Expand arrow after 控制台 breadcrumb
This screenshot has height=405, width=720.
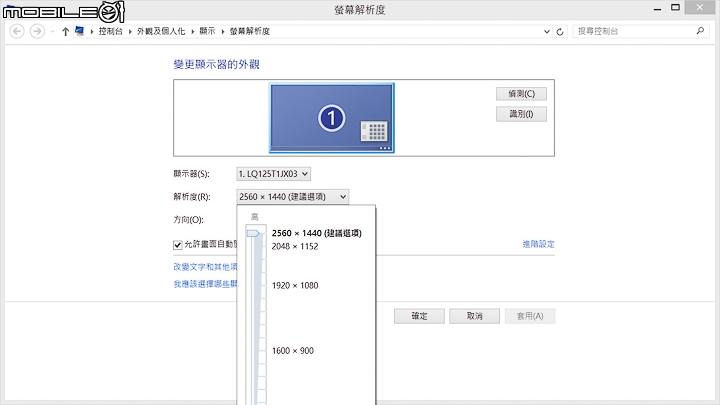pos(130,31)
